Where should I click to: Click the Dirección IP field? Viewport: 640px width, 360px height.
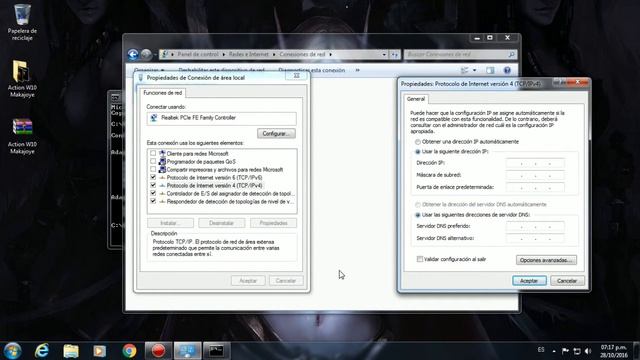click(x=535, y=163)
